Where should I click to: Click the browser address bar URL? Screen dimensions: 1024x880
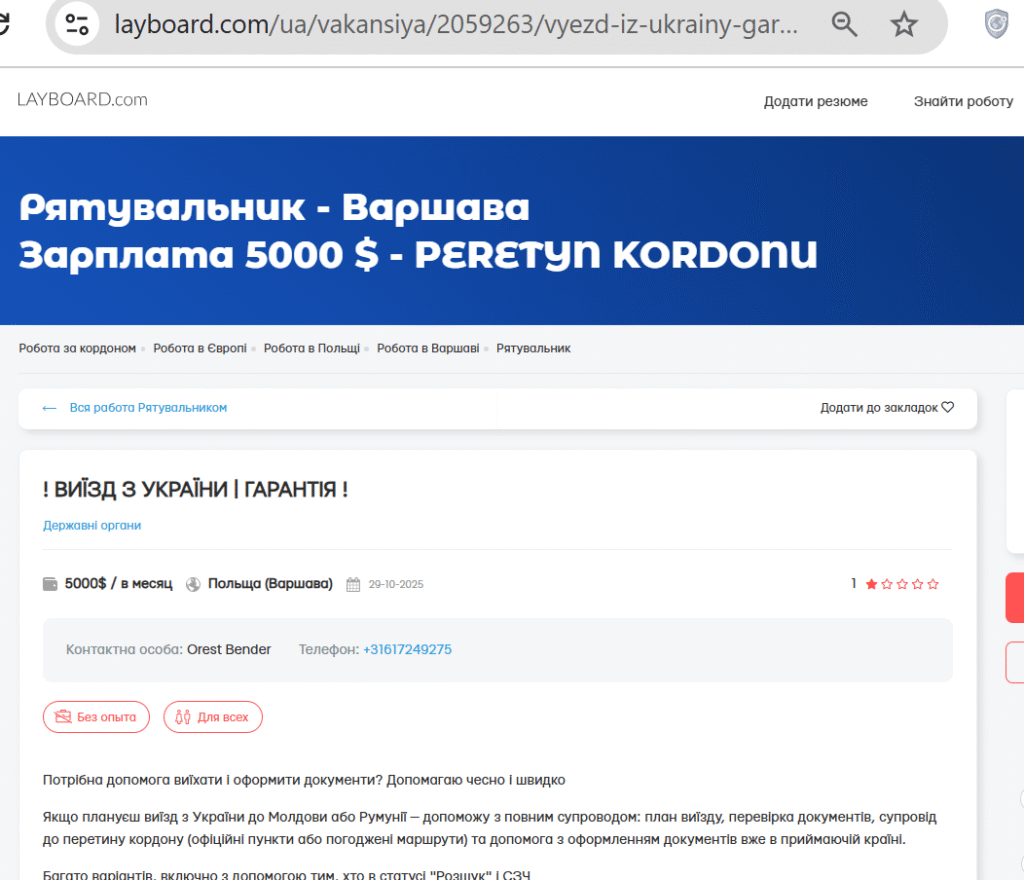455,24
